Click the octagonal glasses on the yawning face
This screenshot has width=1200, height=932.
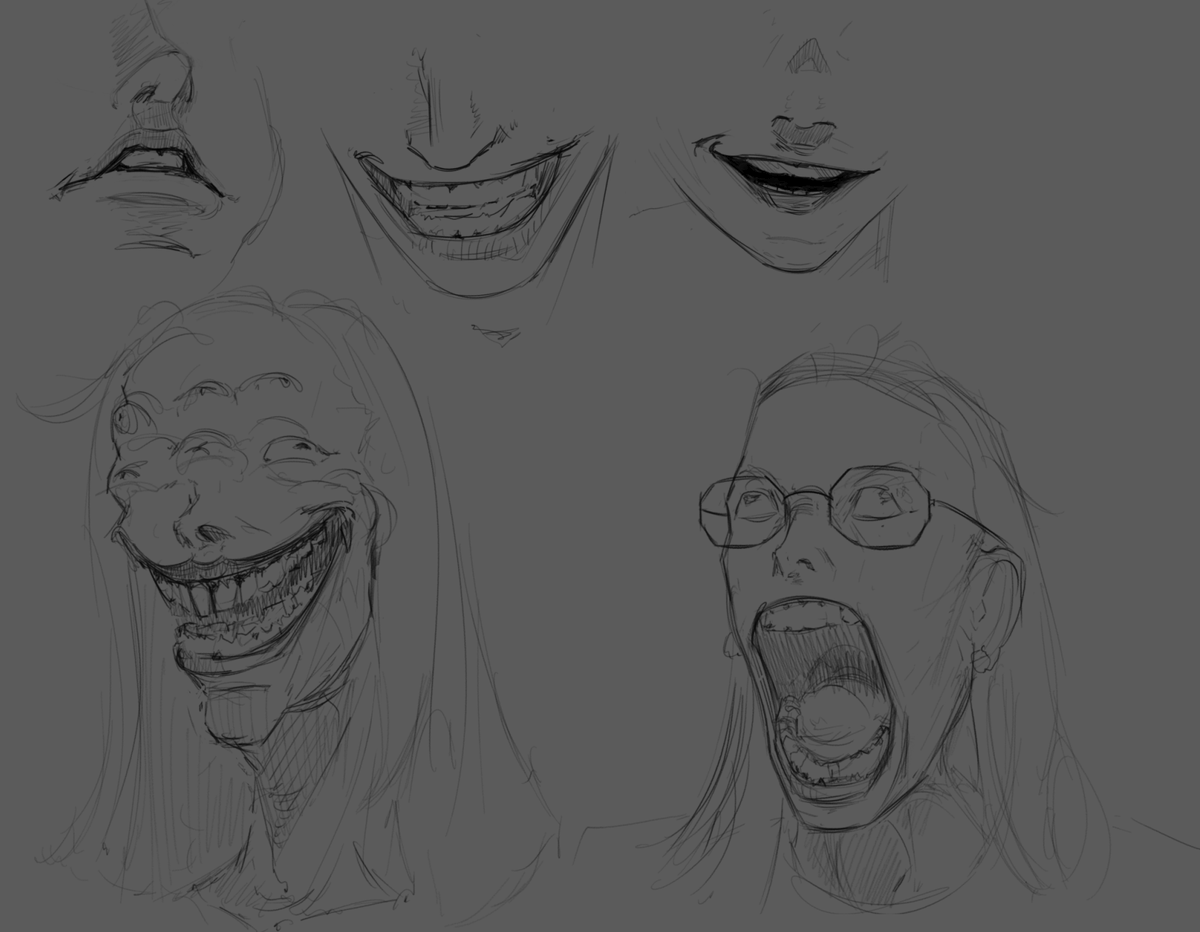[817, 507]
